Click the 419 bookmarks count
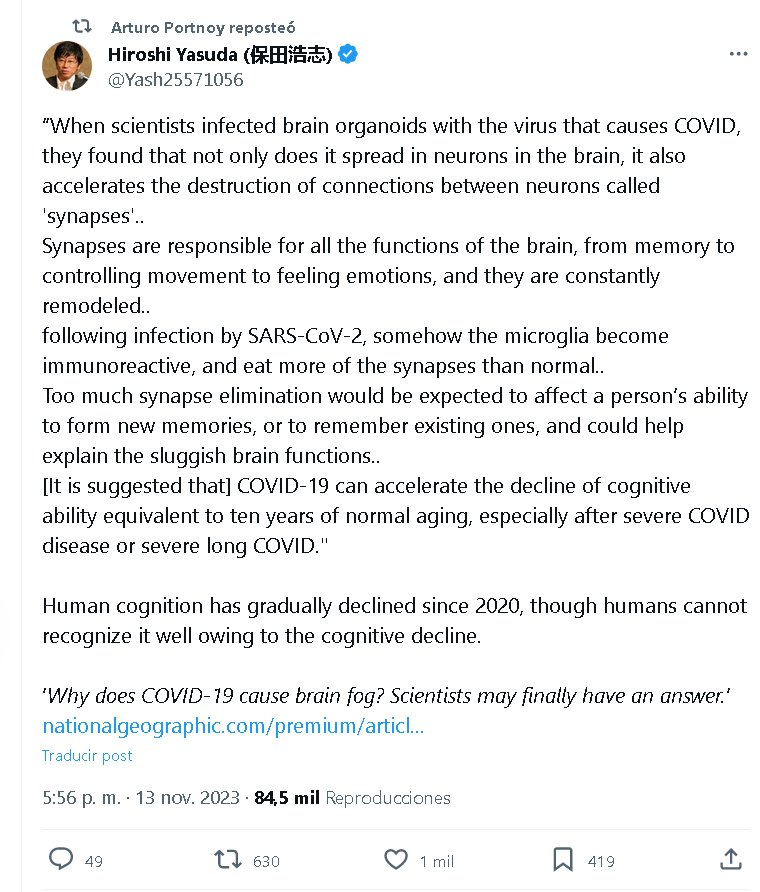The image size is (760, 892). 601,861
